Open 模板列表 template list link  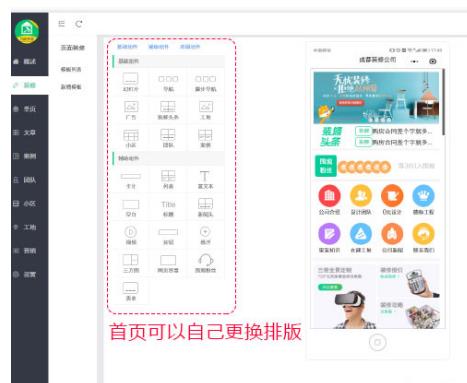click(x=71, y=69)
